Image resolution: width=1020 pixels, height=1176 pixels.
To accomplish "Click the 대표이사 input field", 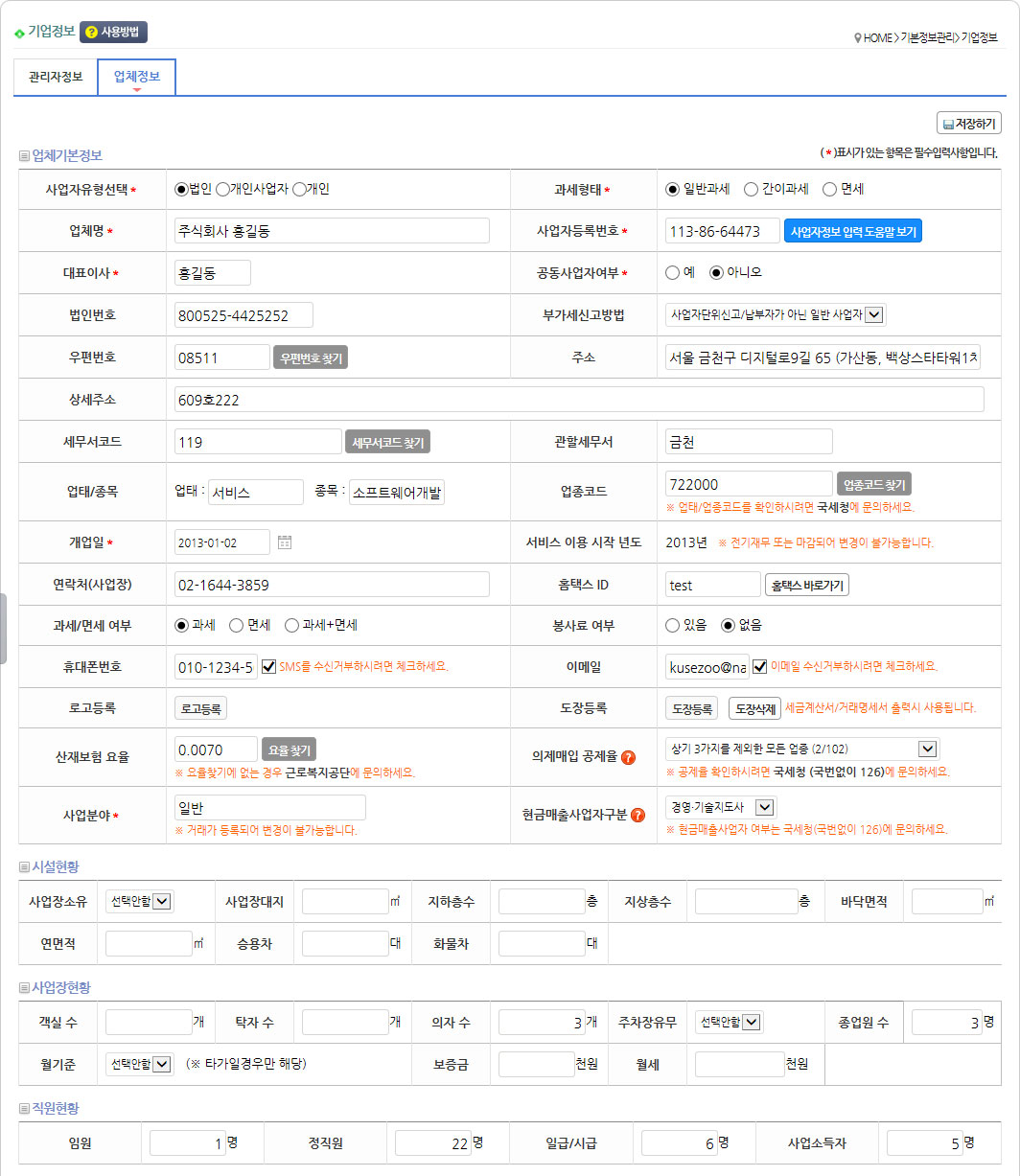I will (x=213, y=273).
